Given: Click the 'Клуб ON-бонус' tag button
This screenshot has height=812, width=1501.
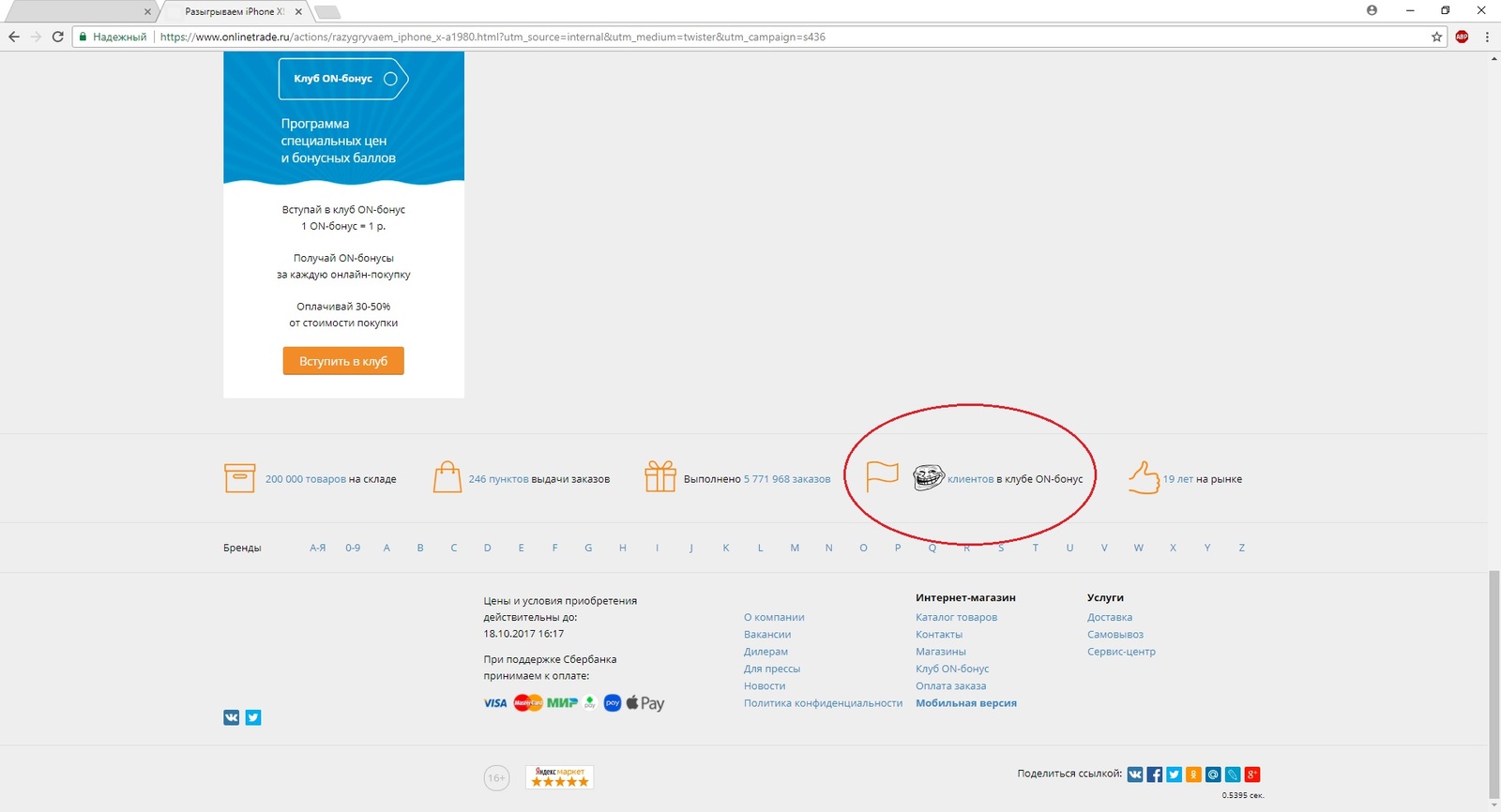Looking at the screenshot, I should click(342, 79).
